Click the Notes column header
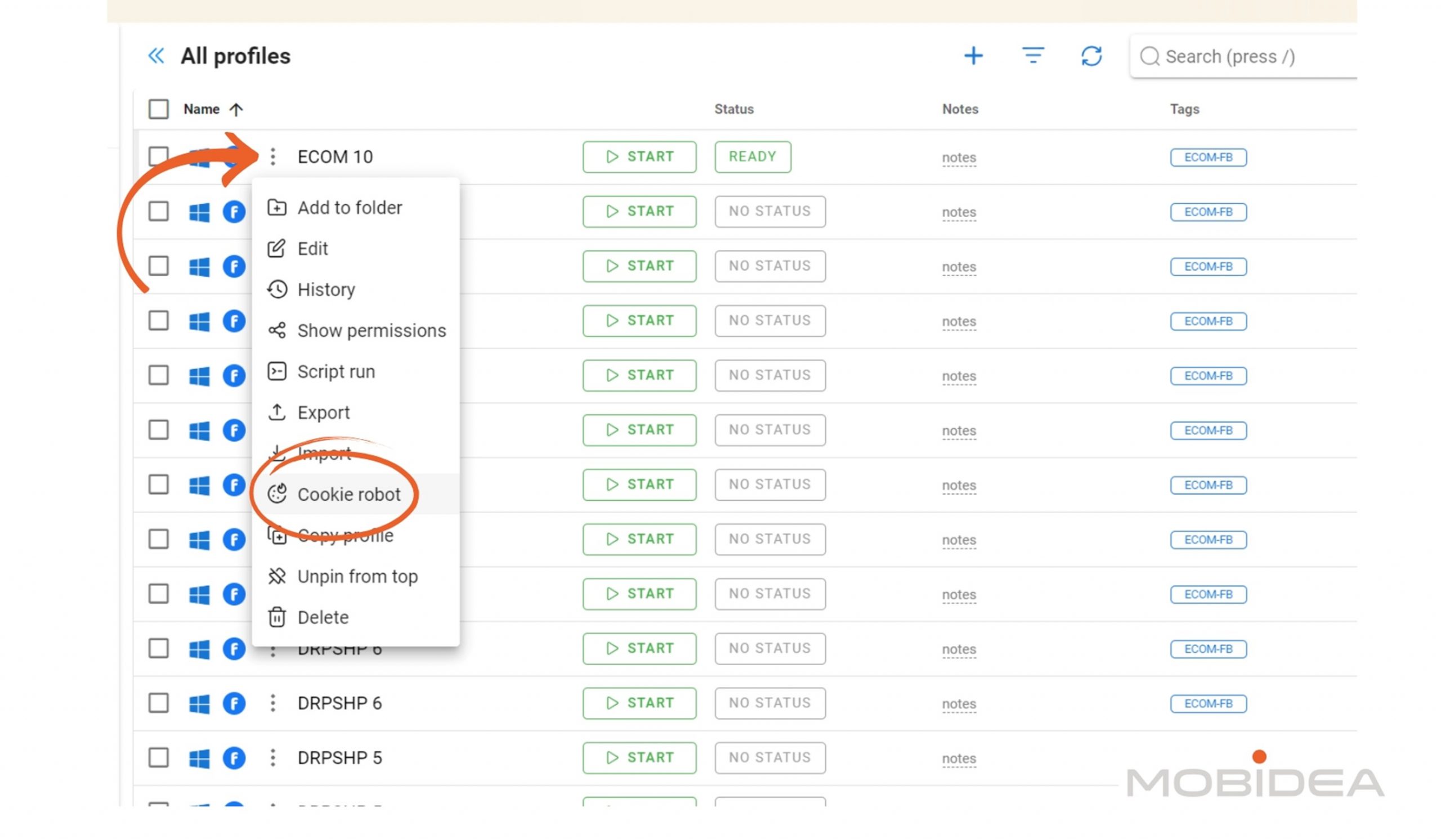The height and width of the screenshot is (840, 1441). [x=960, y=109]
